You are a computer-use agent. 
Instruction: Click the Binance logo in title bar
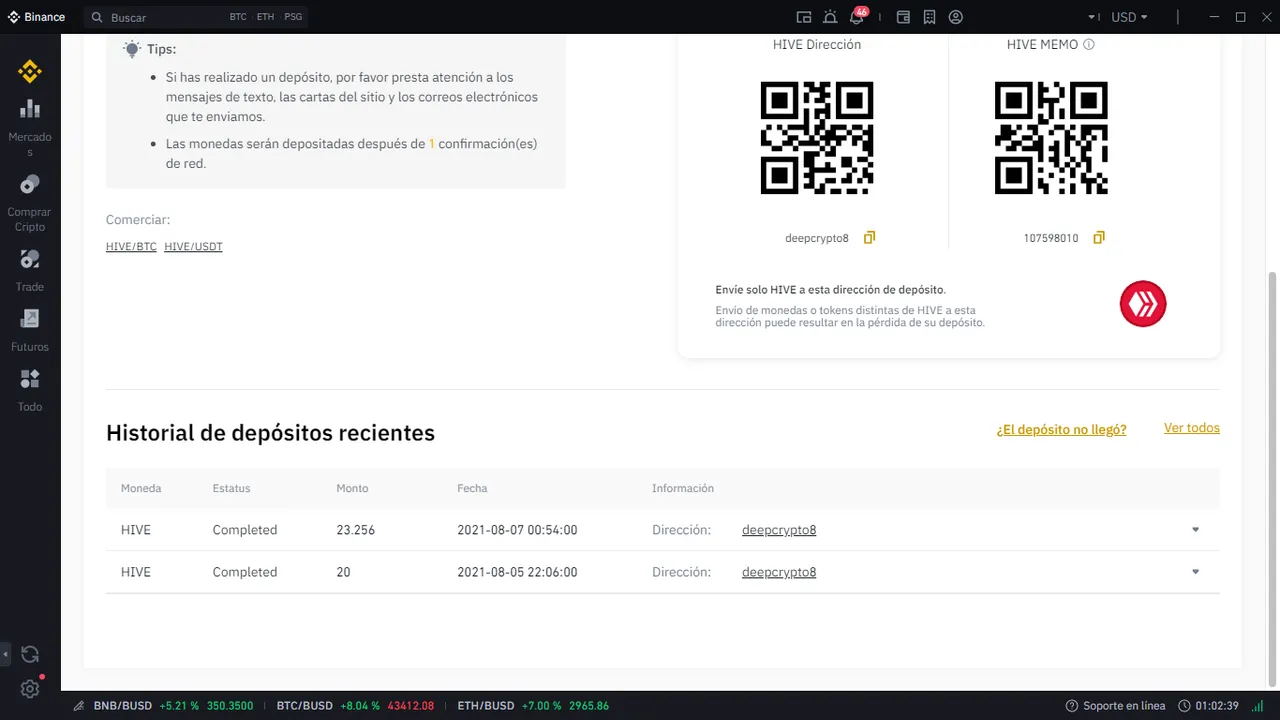tap(36, 17)
